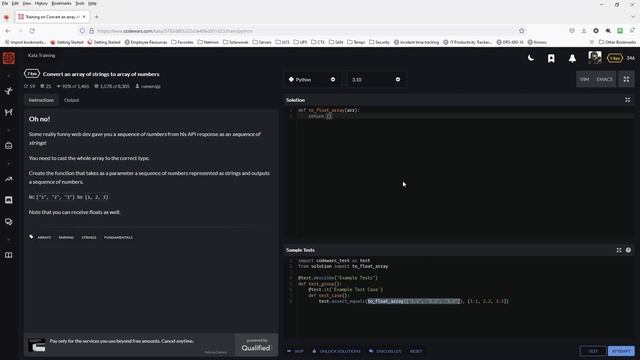
Task: Open the Security bookmark folder
Action: tap(379, 42)
